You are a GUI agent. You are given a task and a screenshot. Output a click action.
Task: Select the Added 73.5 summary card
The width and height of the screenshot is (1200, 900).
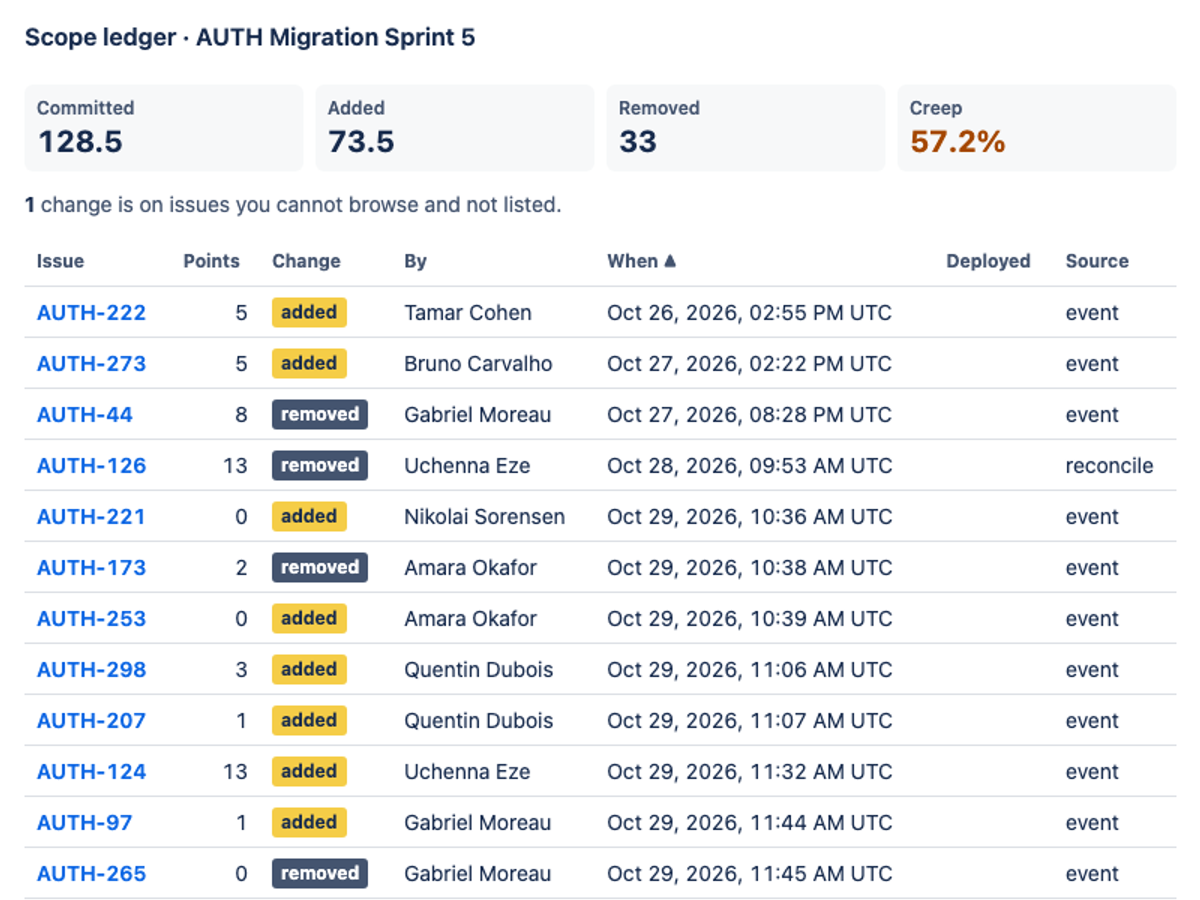[455, 128]
